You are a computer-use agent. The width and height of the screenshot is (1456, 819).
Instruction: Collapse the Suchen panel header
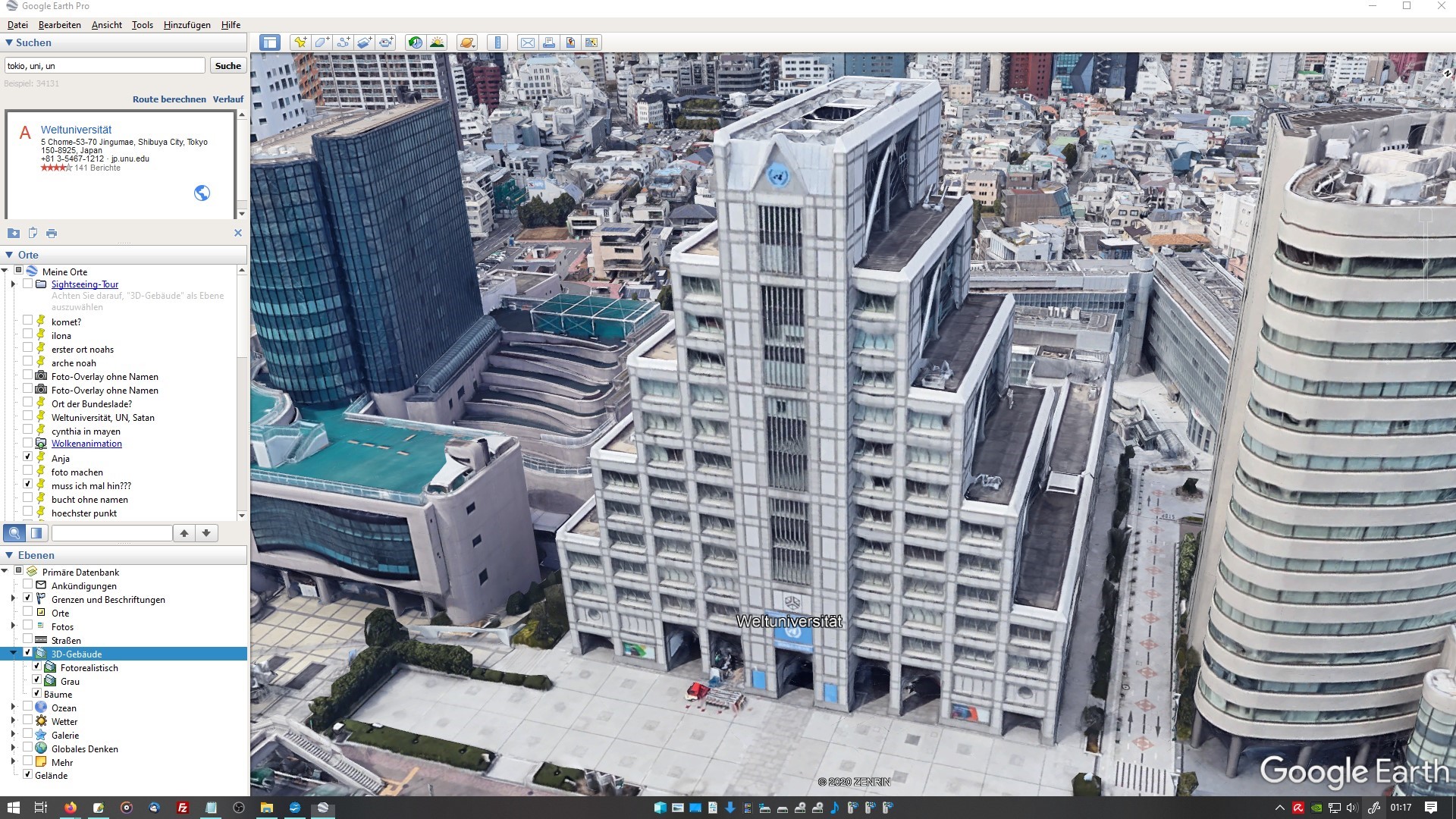coord(9,43)
